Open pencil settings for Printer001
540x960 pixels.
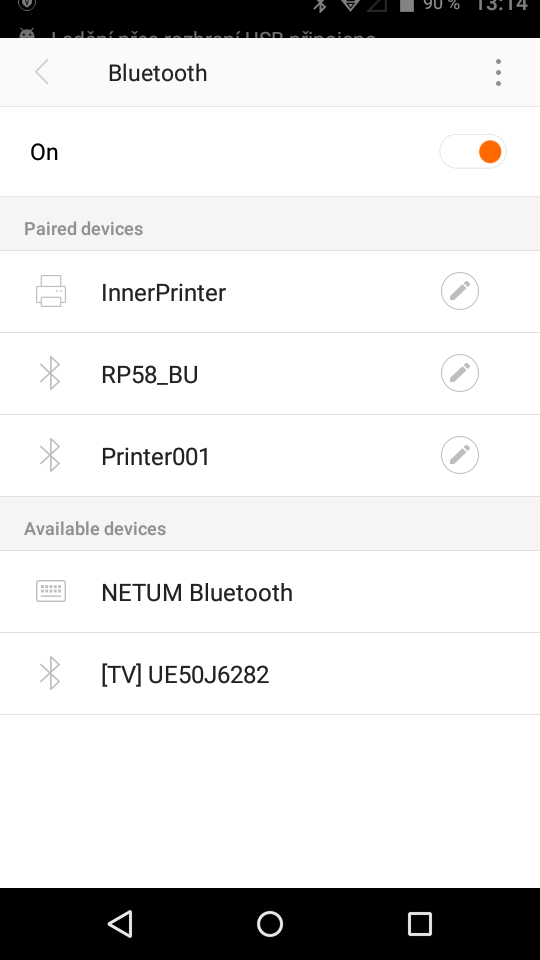[460, 455]
